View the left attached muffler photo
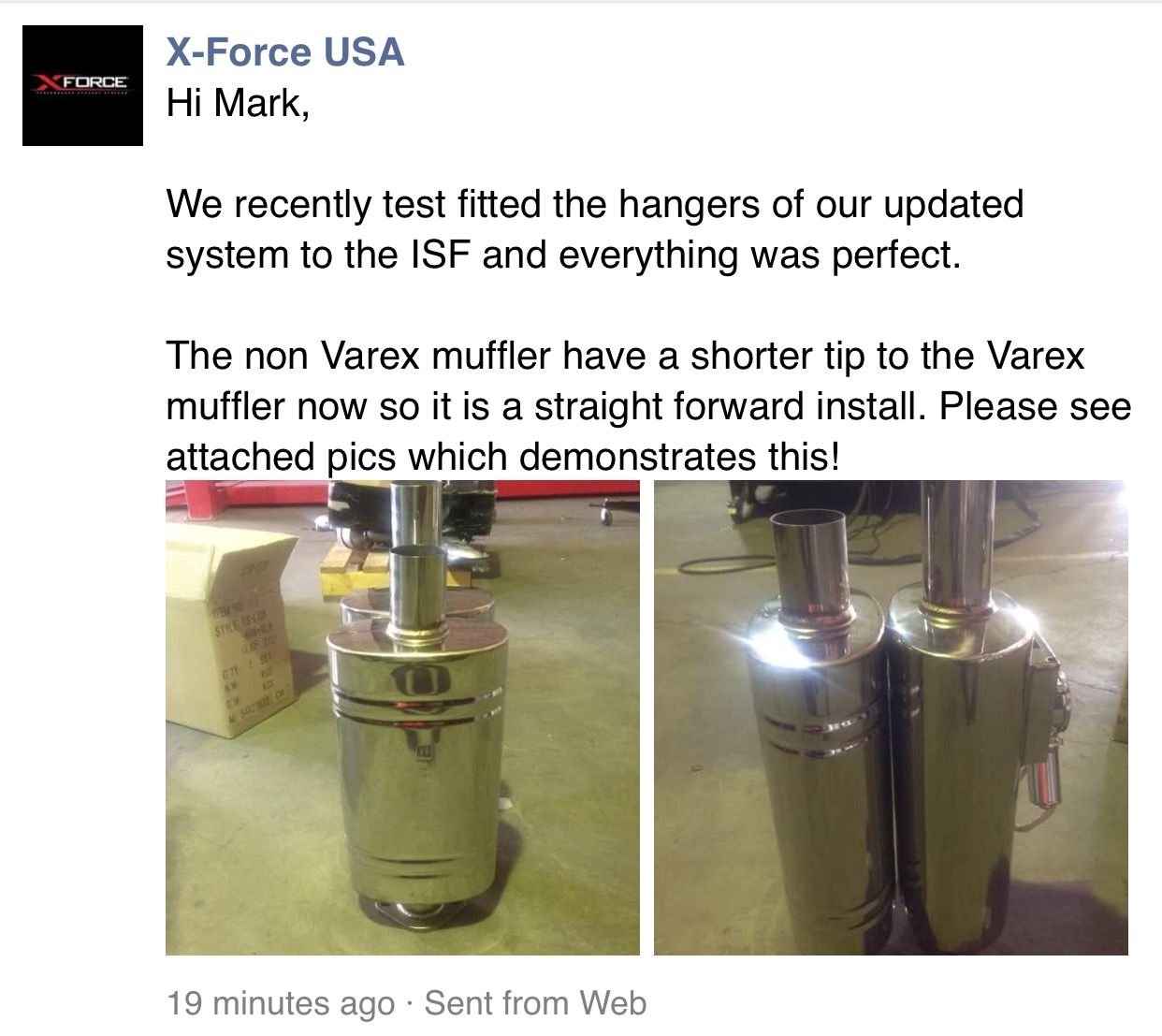The image size is (1162, 1036). pos(402,717)
